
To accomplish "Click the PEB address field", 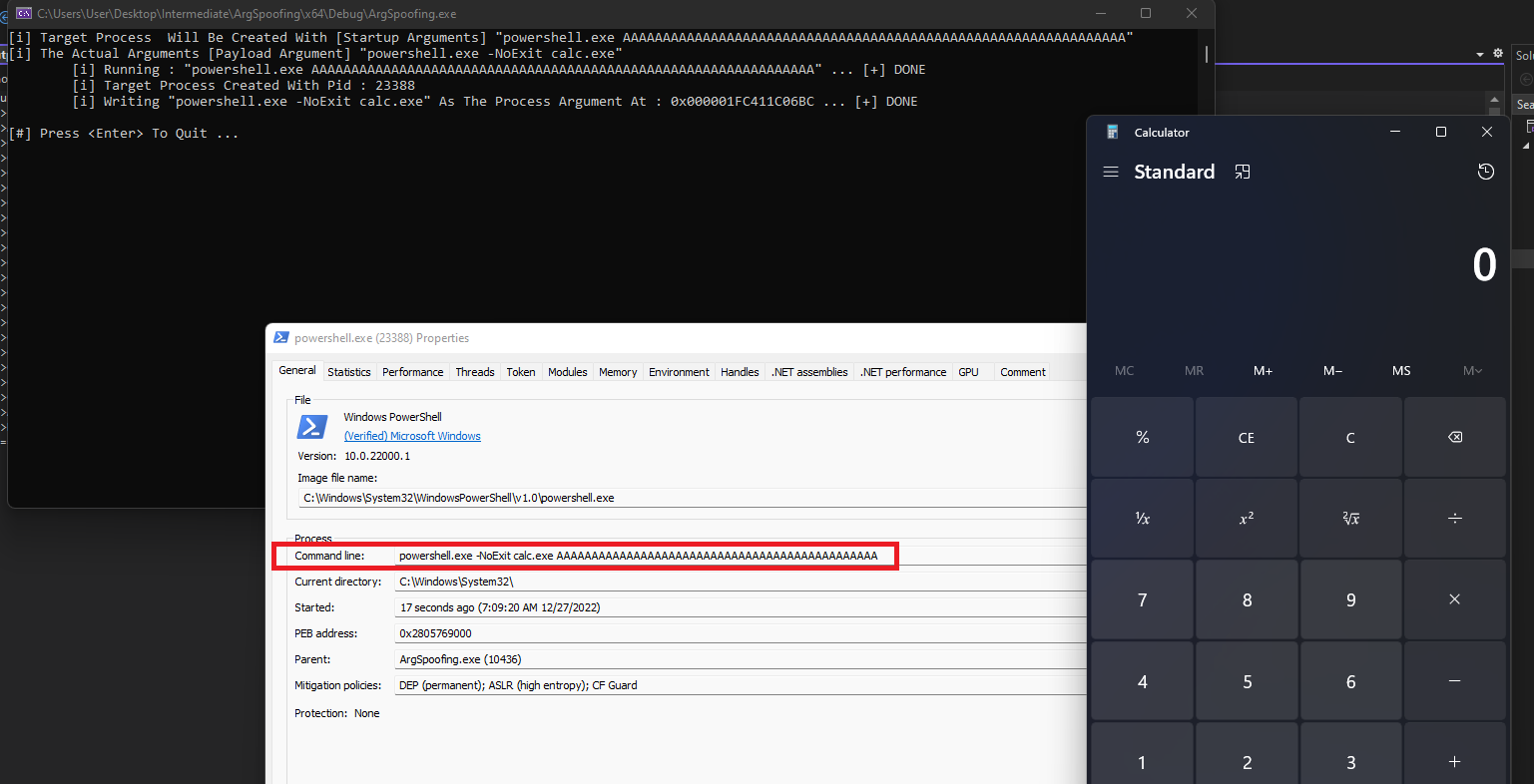I will [x=741, y=633].
